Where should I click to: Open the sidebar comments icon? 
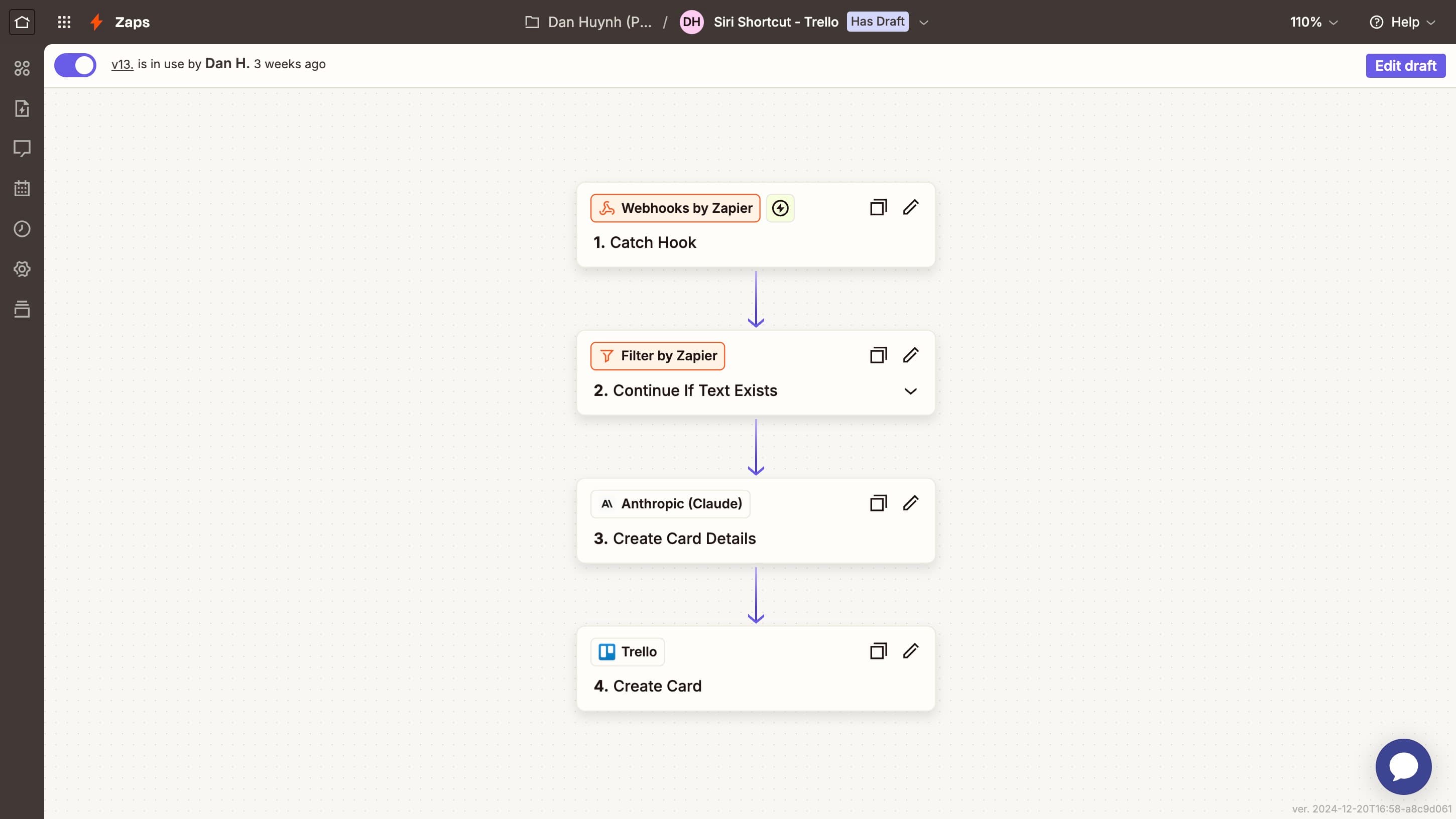click(22, 149)
